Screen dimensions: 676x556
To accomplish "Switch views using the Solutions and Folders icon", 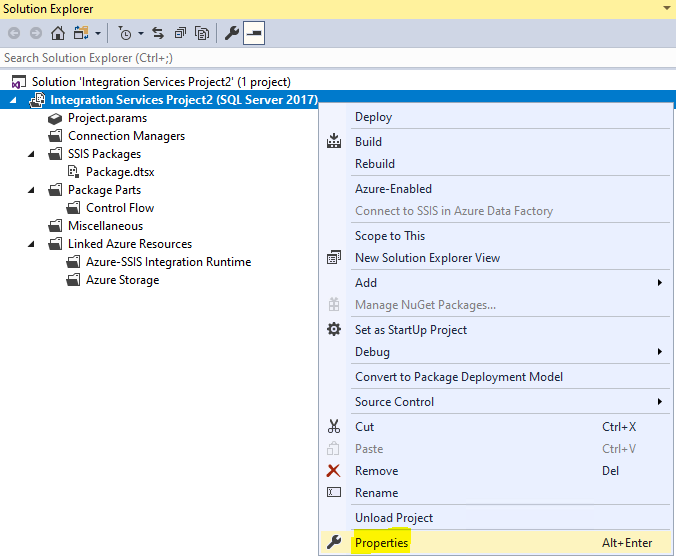I will click(x=81, y=33).
